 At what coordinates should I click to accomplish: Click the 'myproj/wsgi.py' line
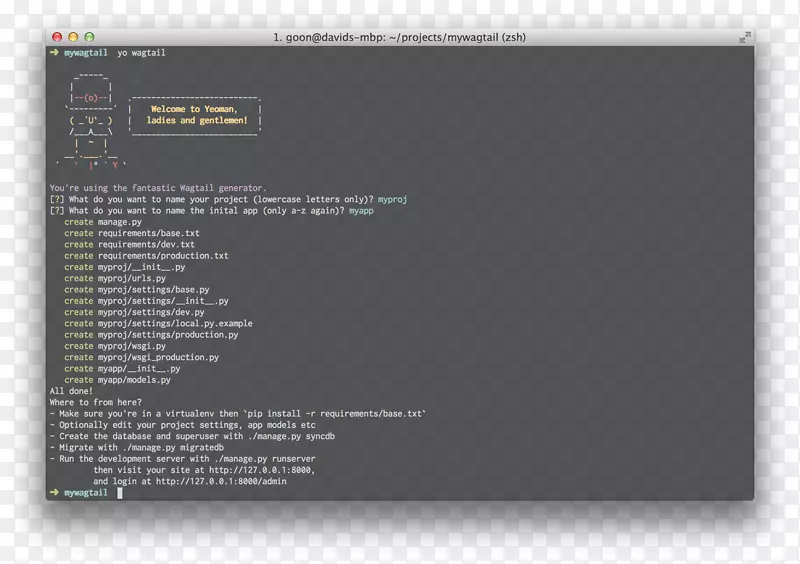[x=115, y=346]
